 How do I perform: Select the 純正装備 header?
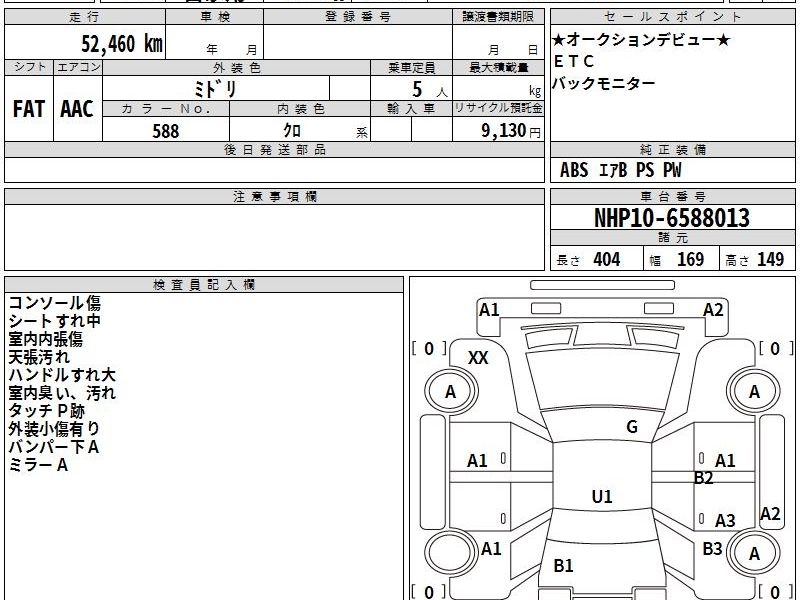[x=672, y=149]
